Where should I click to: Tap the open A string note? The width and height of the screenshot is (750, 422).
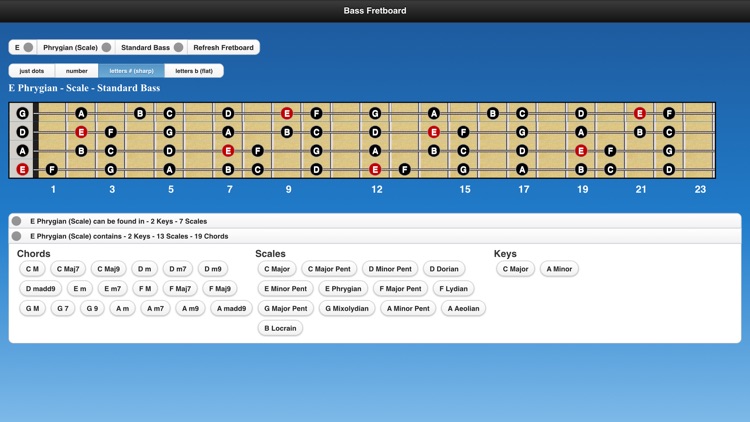click(x=22, y=151)
